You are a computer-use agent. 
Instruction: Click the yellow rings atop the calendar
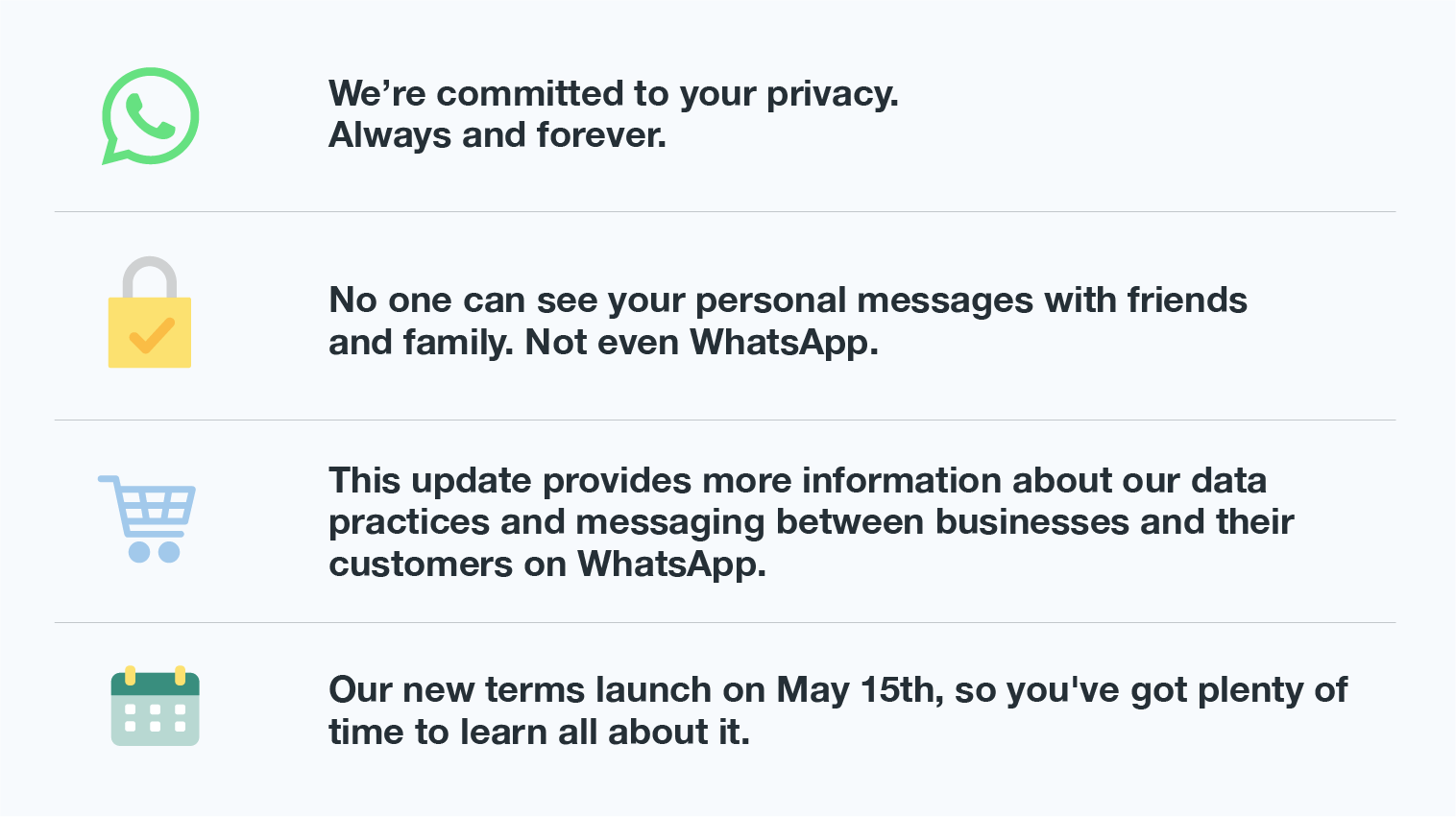155,675
